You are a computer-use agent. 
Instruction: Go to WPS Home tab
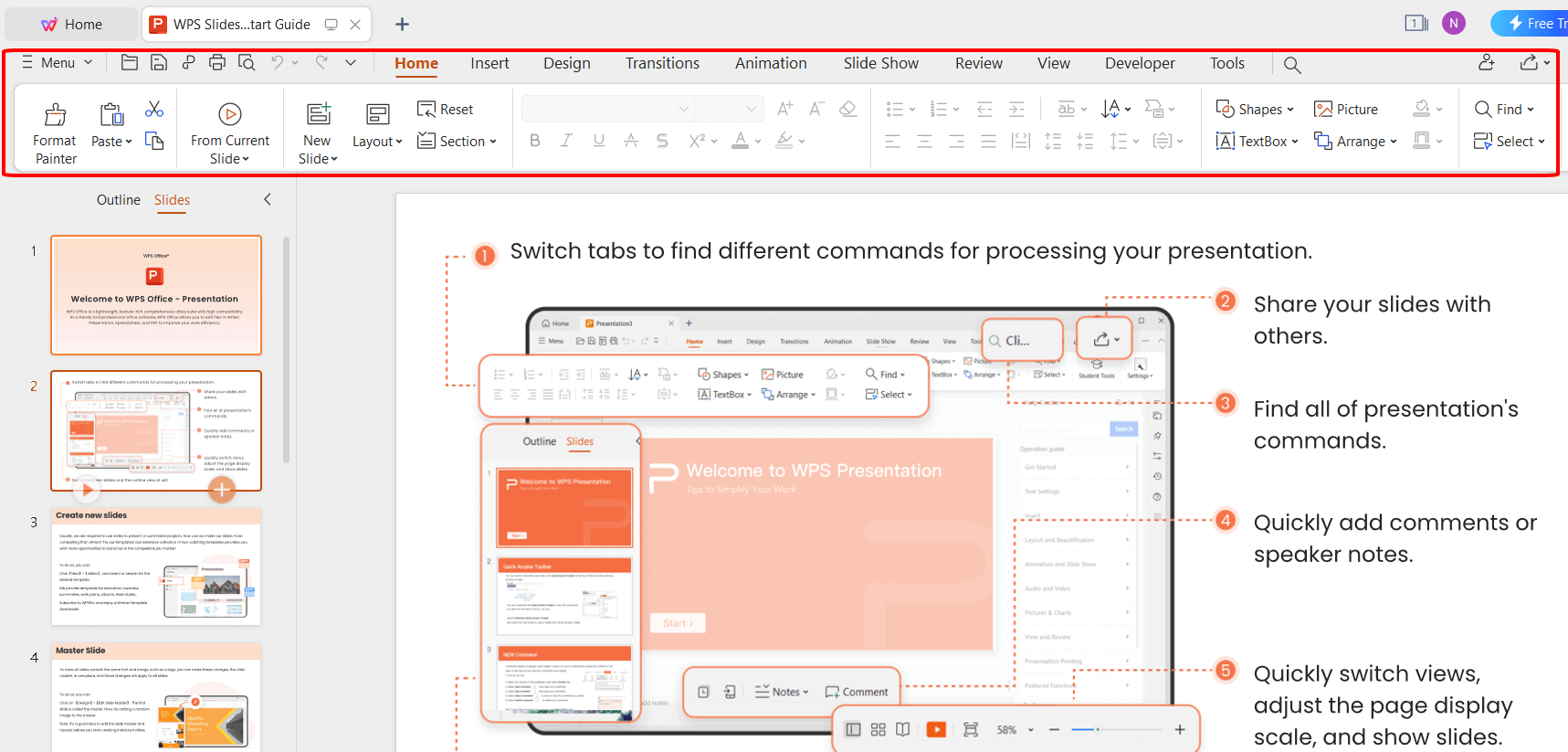(71, 25)
